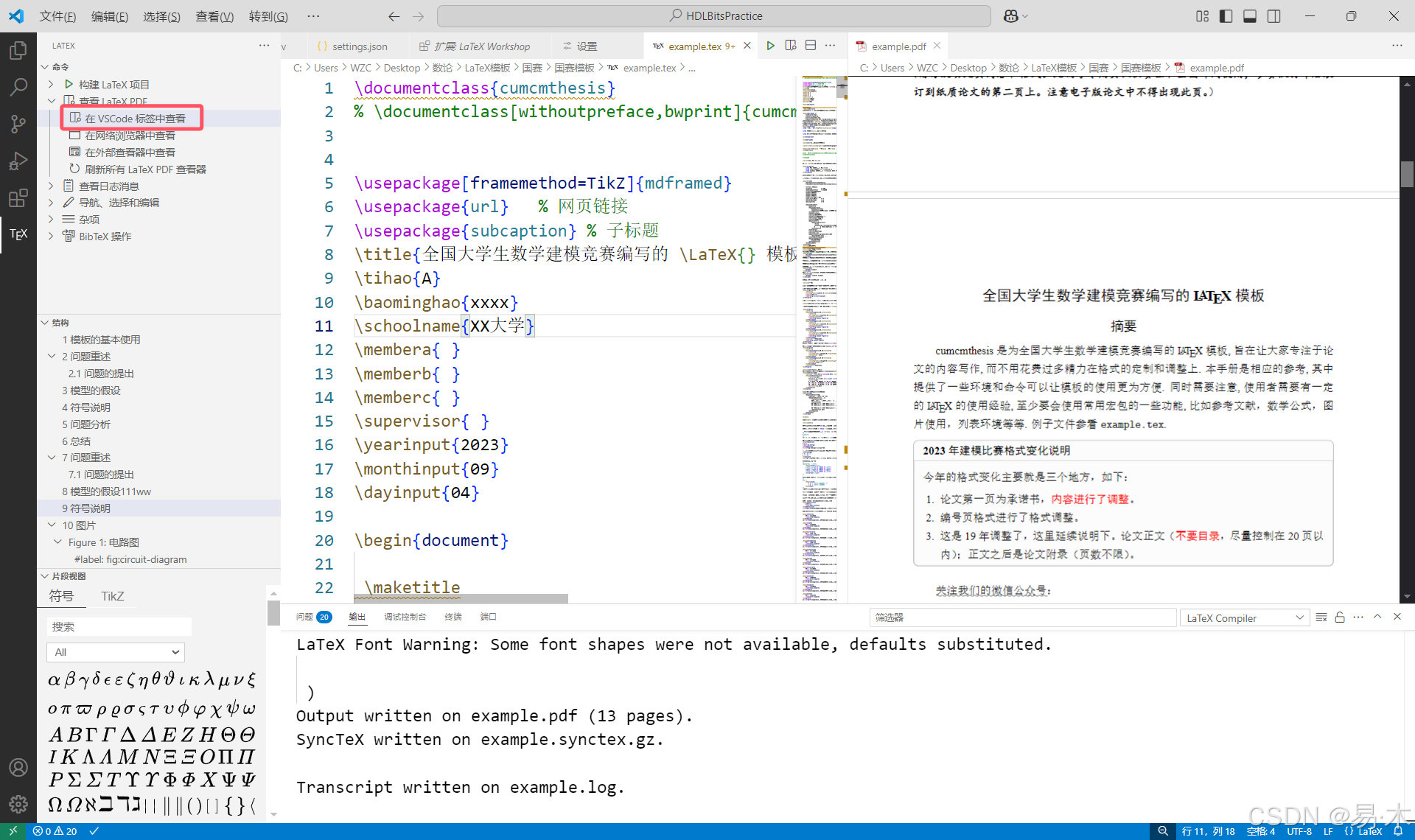
Task: Toggle the bottom panel visibility icon
Action: (1249, 15)
